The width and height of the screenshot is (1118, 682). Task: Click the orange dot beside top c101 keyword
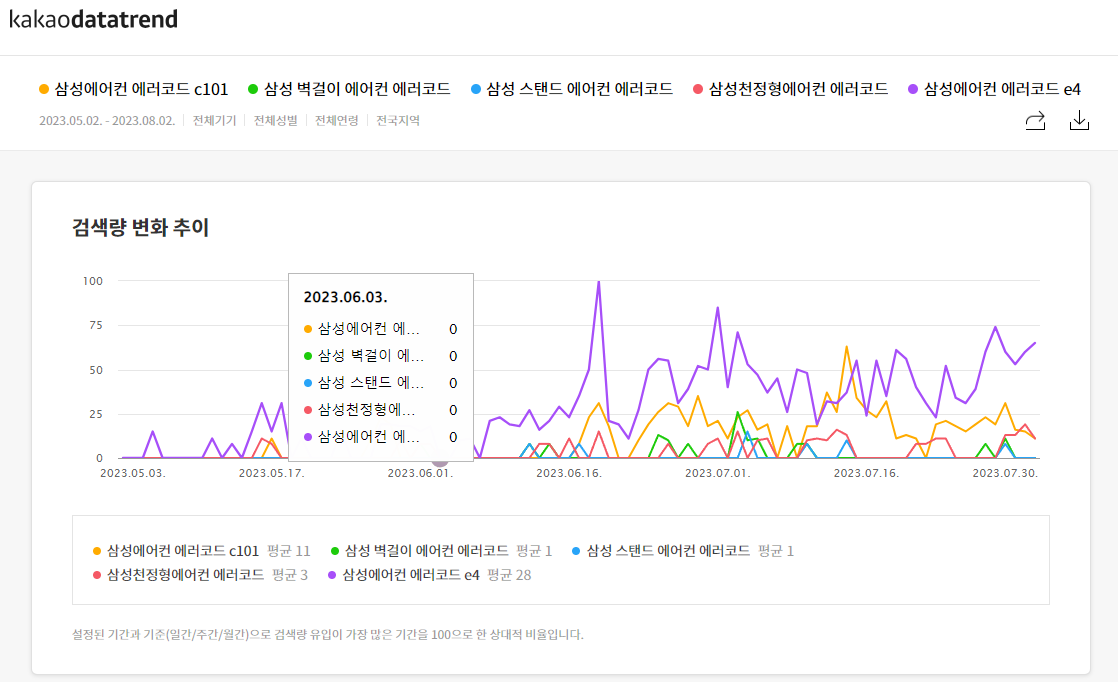[44, 89]
